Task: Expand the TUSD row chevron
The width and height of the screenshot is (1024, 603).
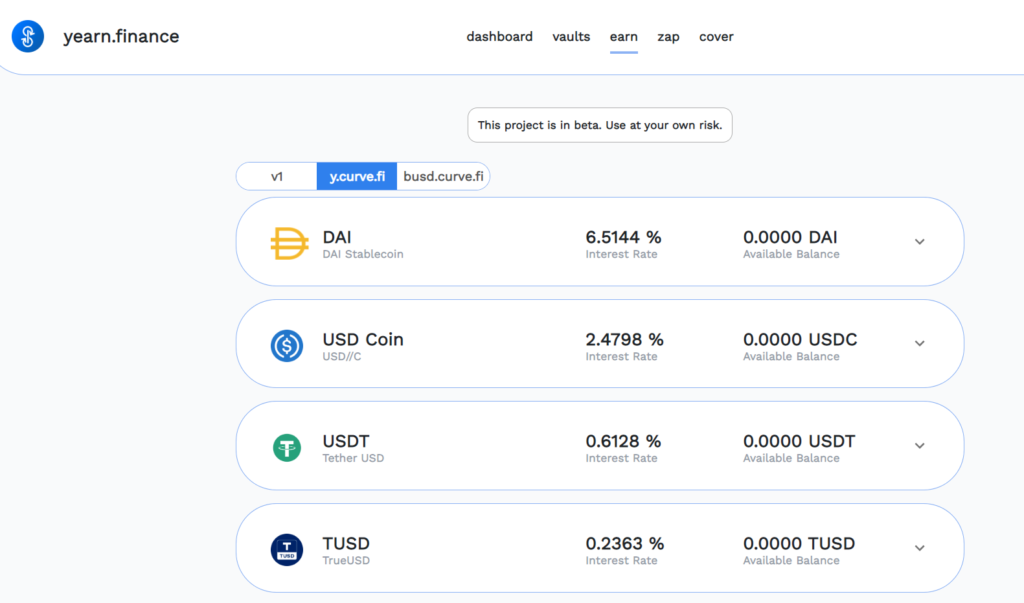Action: (x=920, y=548)
